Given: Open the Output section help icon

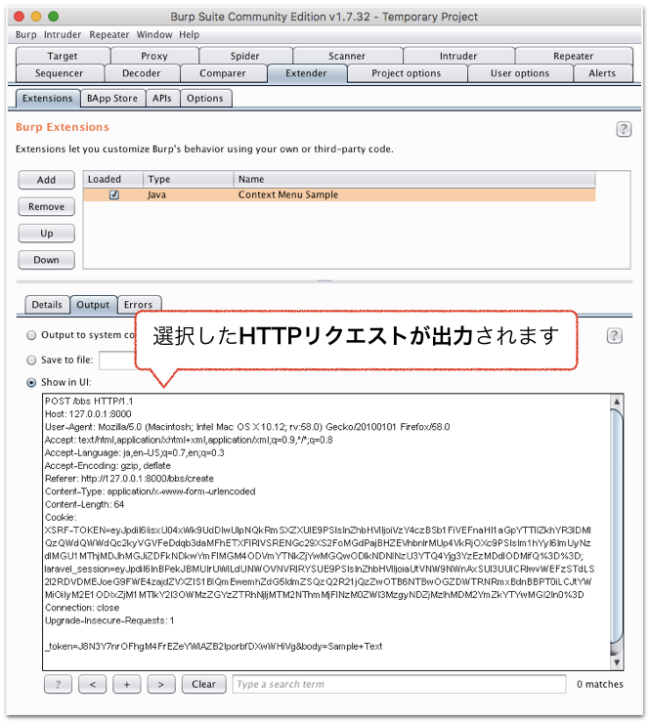Looking at the screenshot, I should pos(614,336).
